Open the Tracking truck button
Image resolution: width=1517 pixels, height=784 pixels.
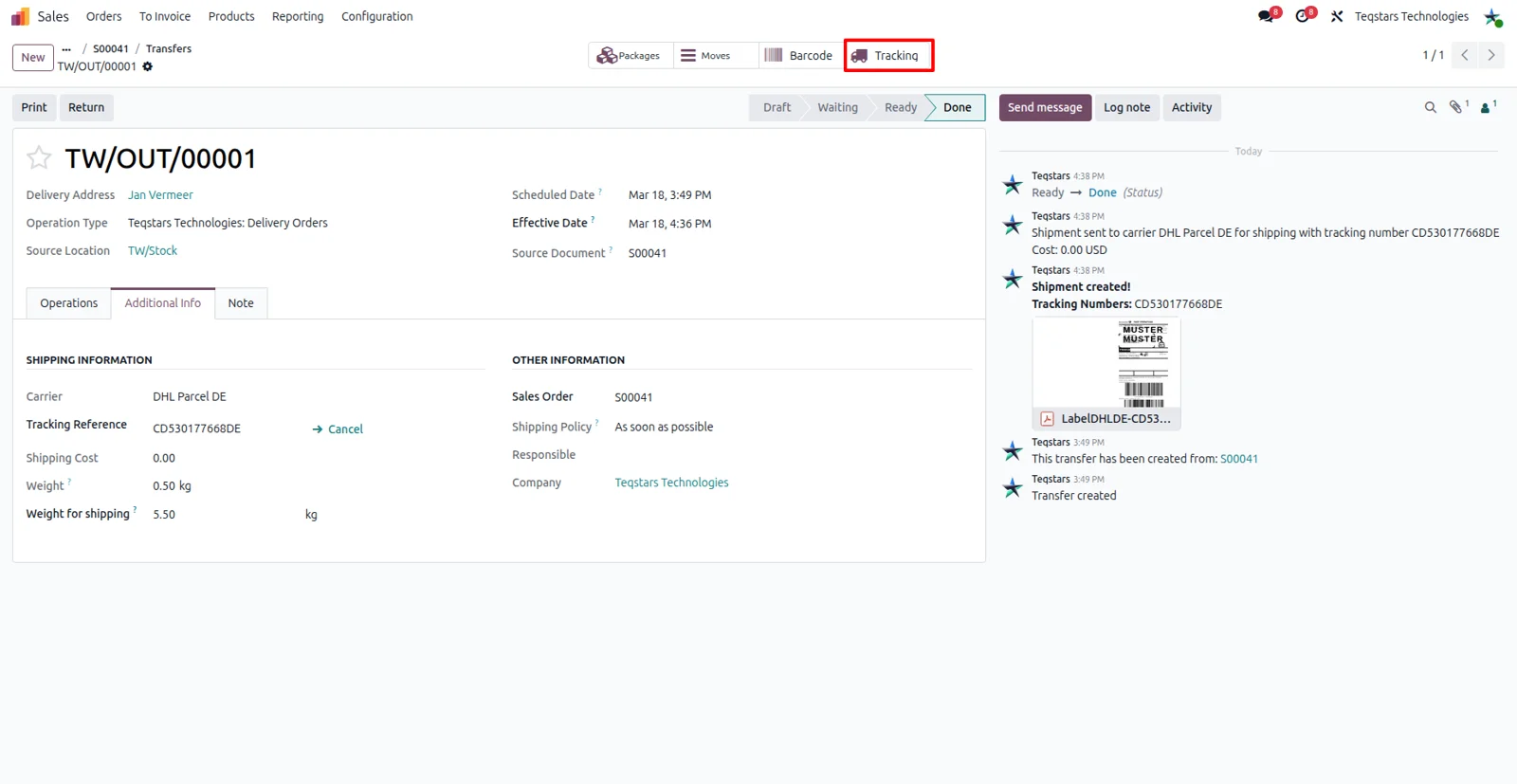(888, 56)
